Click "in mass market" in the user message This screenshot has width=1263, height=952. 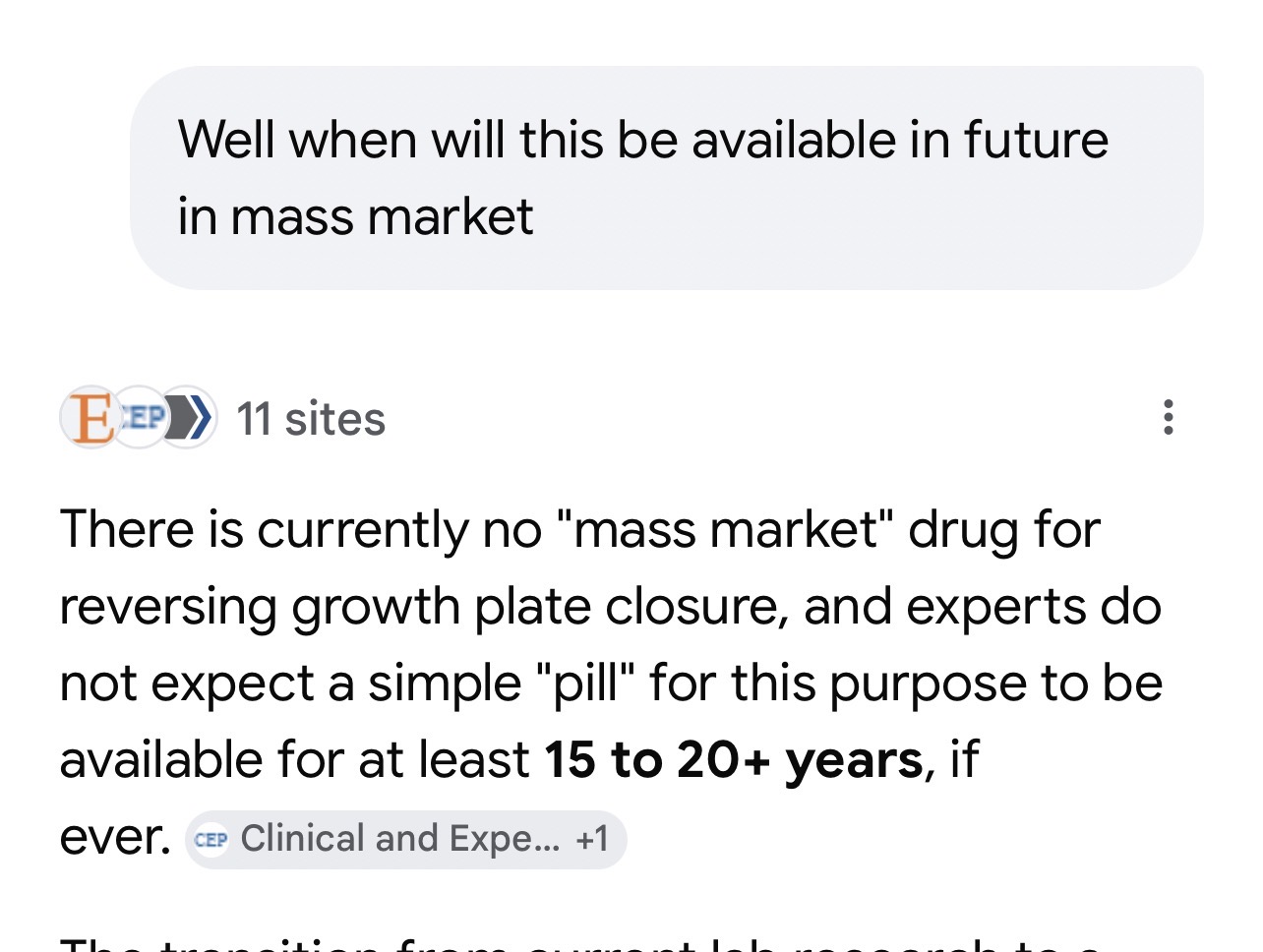(355, 216)
